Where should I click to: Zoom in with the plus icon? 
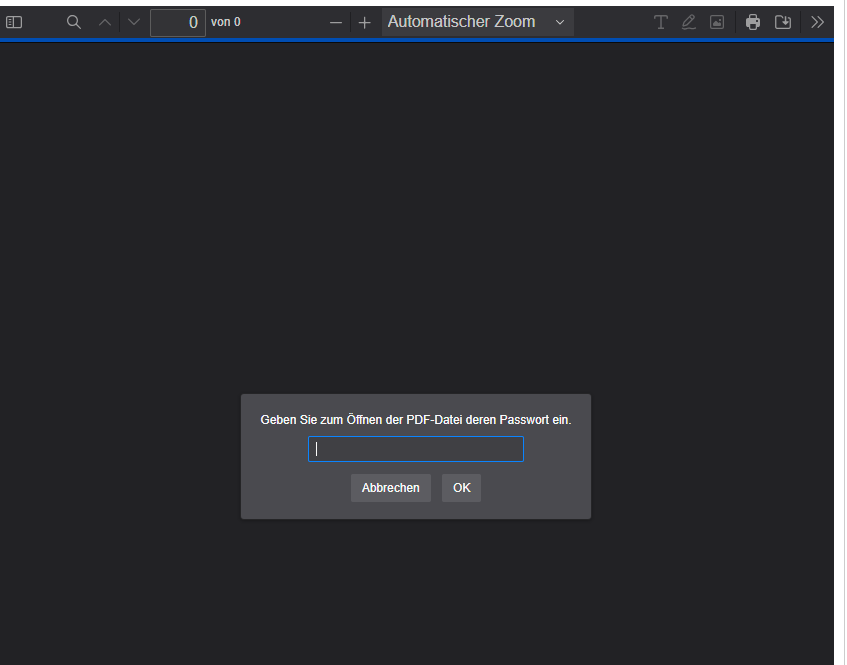[x=365, y=23]
